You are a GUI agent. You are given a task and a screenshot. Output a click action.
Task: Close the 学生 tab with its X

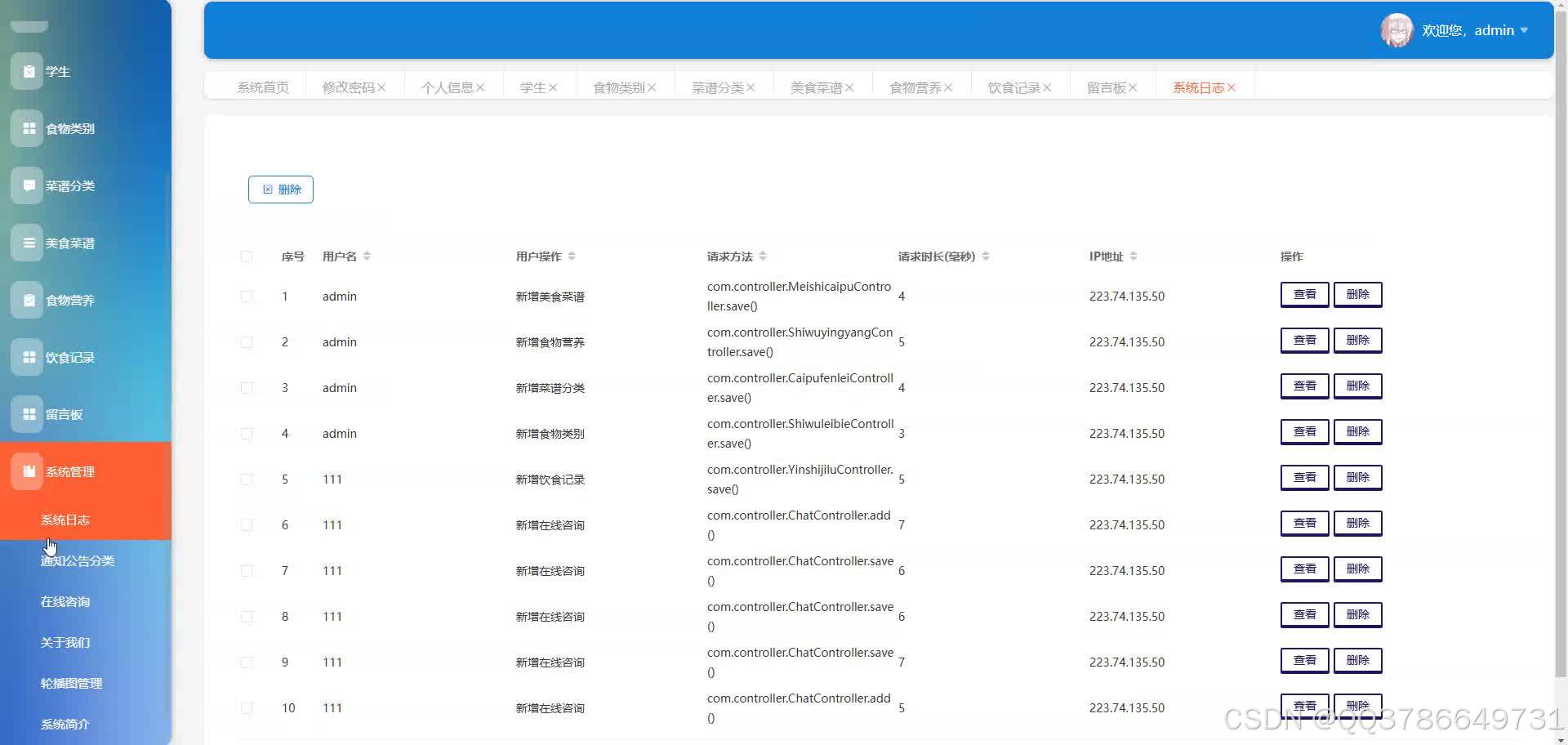553,87
